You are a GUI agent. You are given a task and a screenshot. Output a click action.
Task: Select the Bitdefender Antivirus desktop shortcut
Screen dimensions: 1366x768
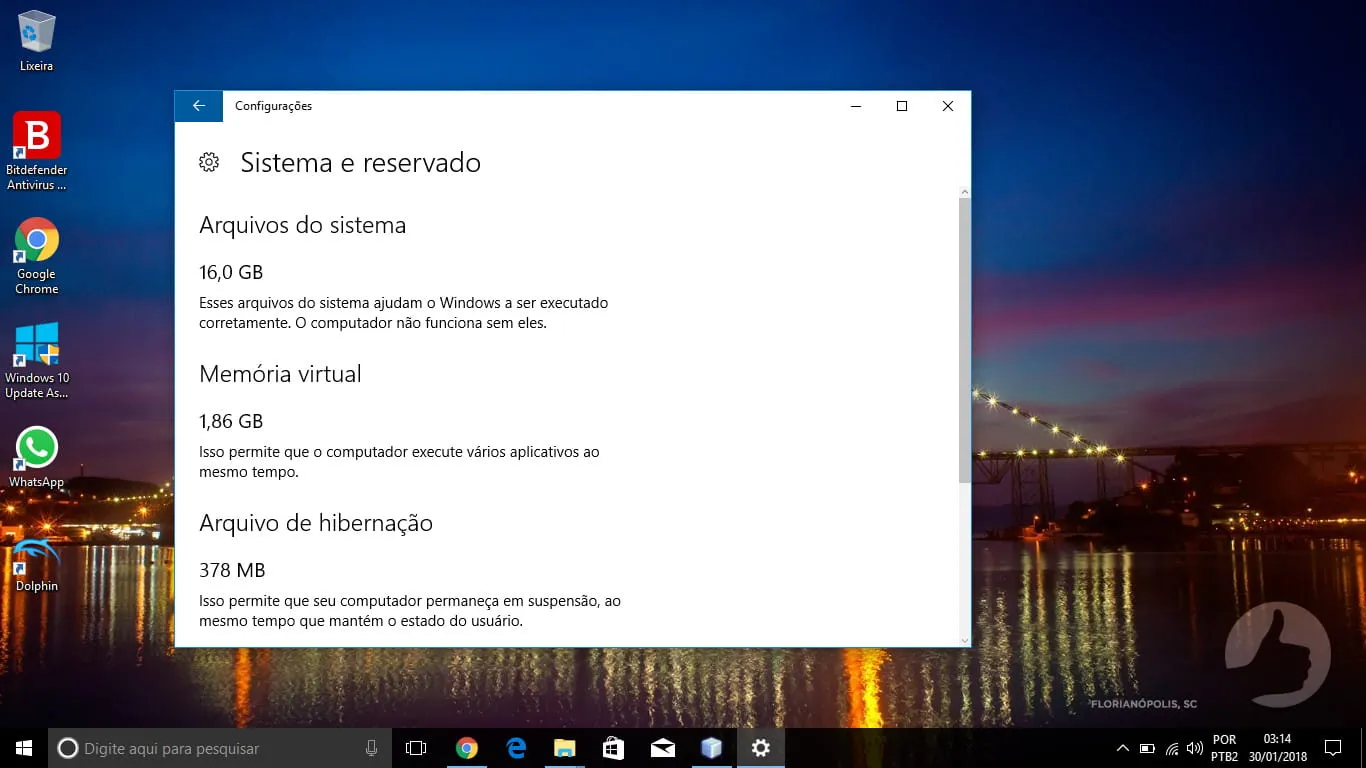pos(37,151)
